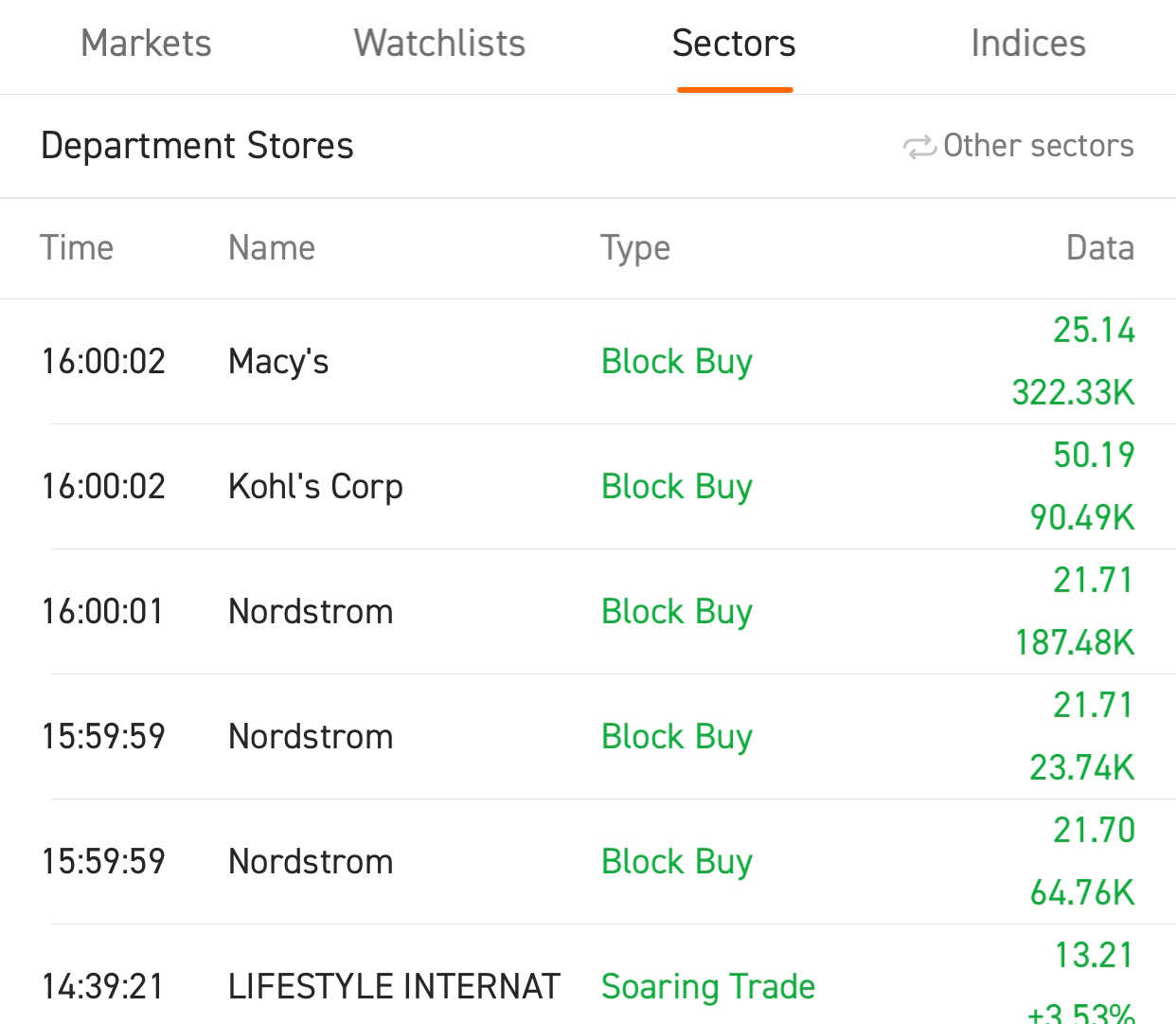Click Nordstrom row with 23.74K volume
Screen dimensions: 1176x1024
pos(588,737)
